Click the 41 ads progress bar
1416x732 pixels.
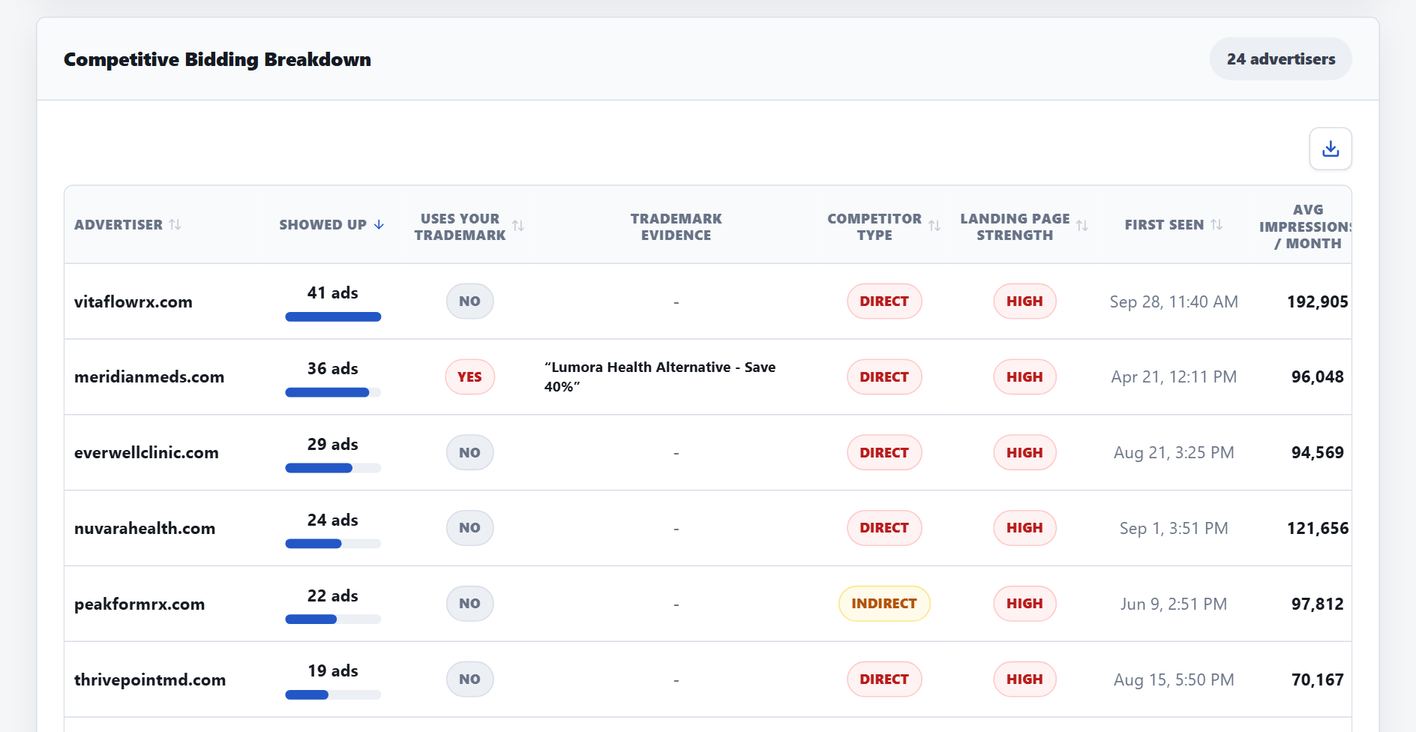tap(333, 317)
